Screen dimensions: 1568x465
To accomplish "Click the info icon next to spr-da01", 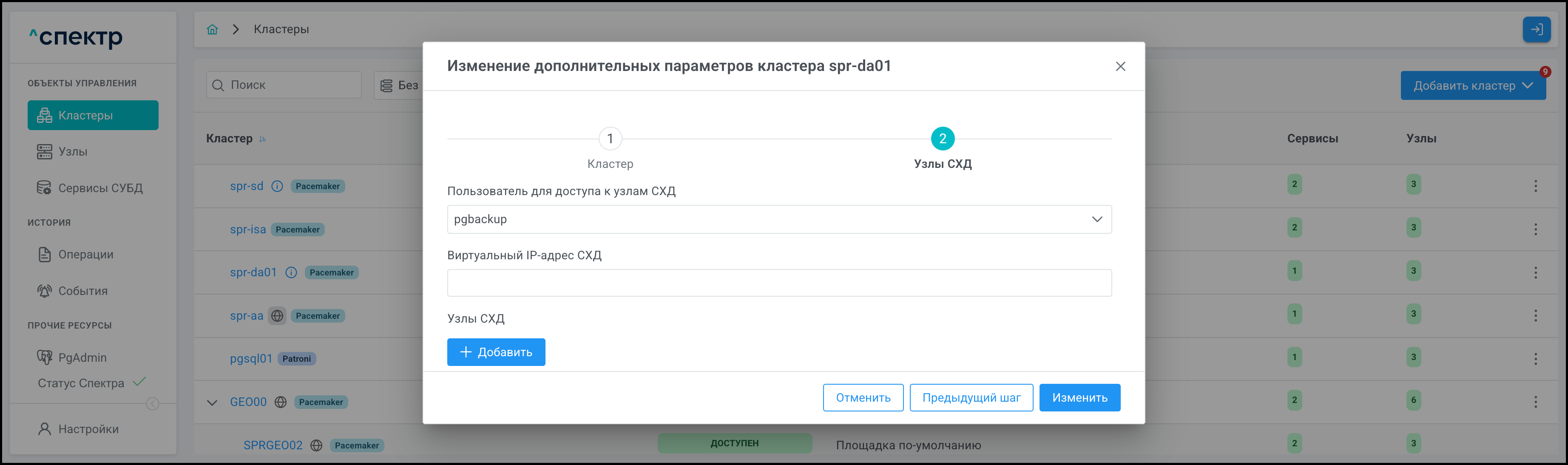I will coord(291,273).
